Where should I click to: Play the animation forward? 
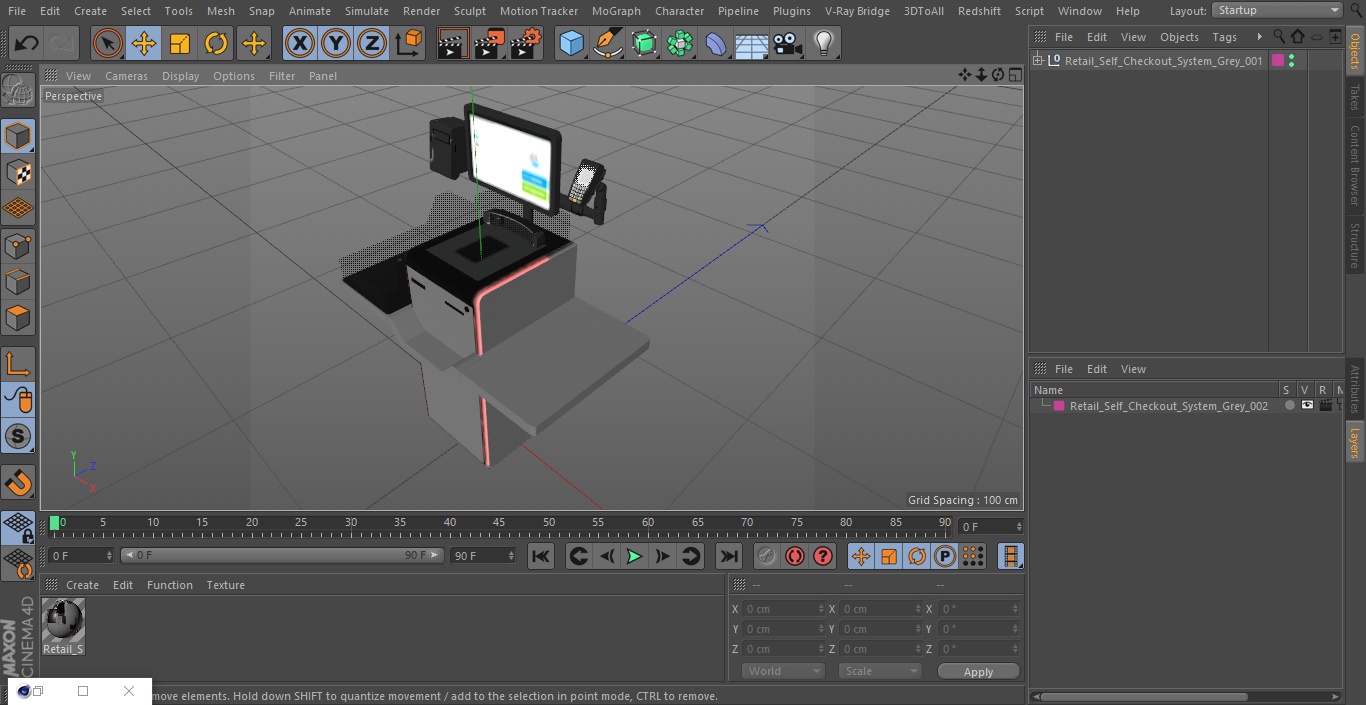[634, 556]
